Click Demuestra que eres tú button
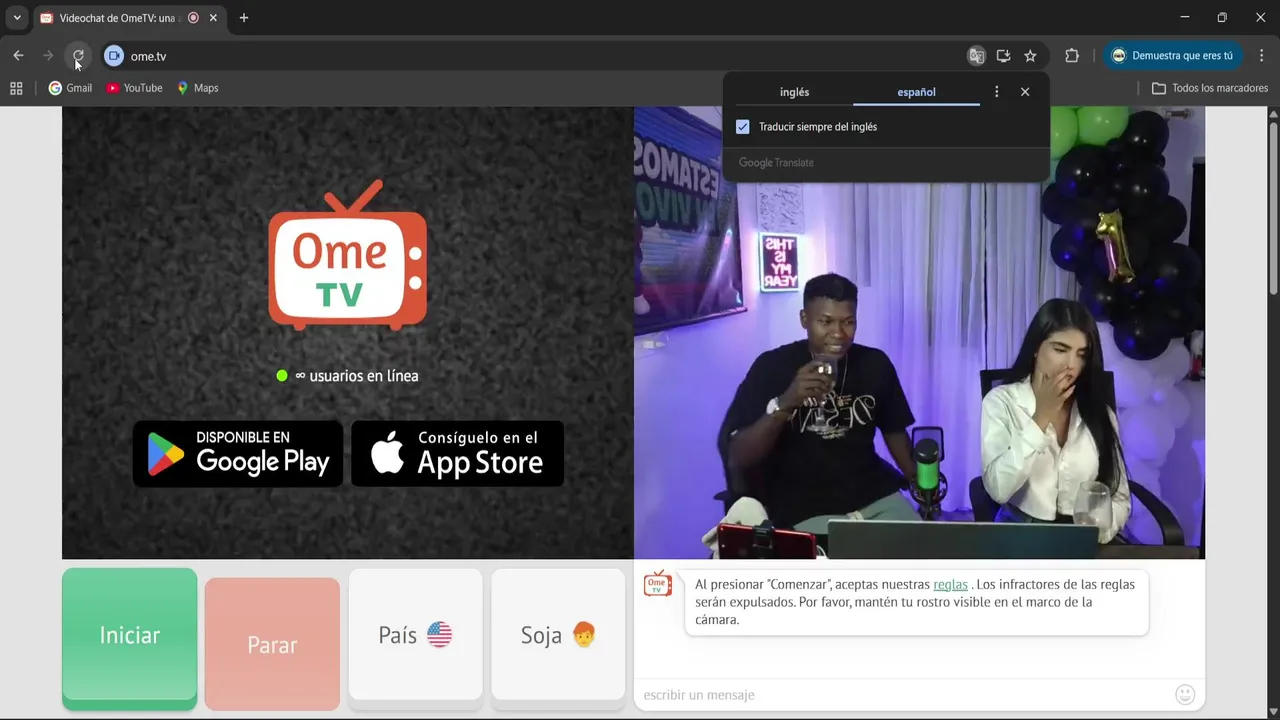1280x720 pixels. 1174,56
